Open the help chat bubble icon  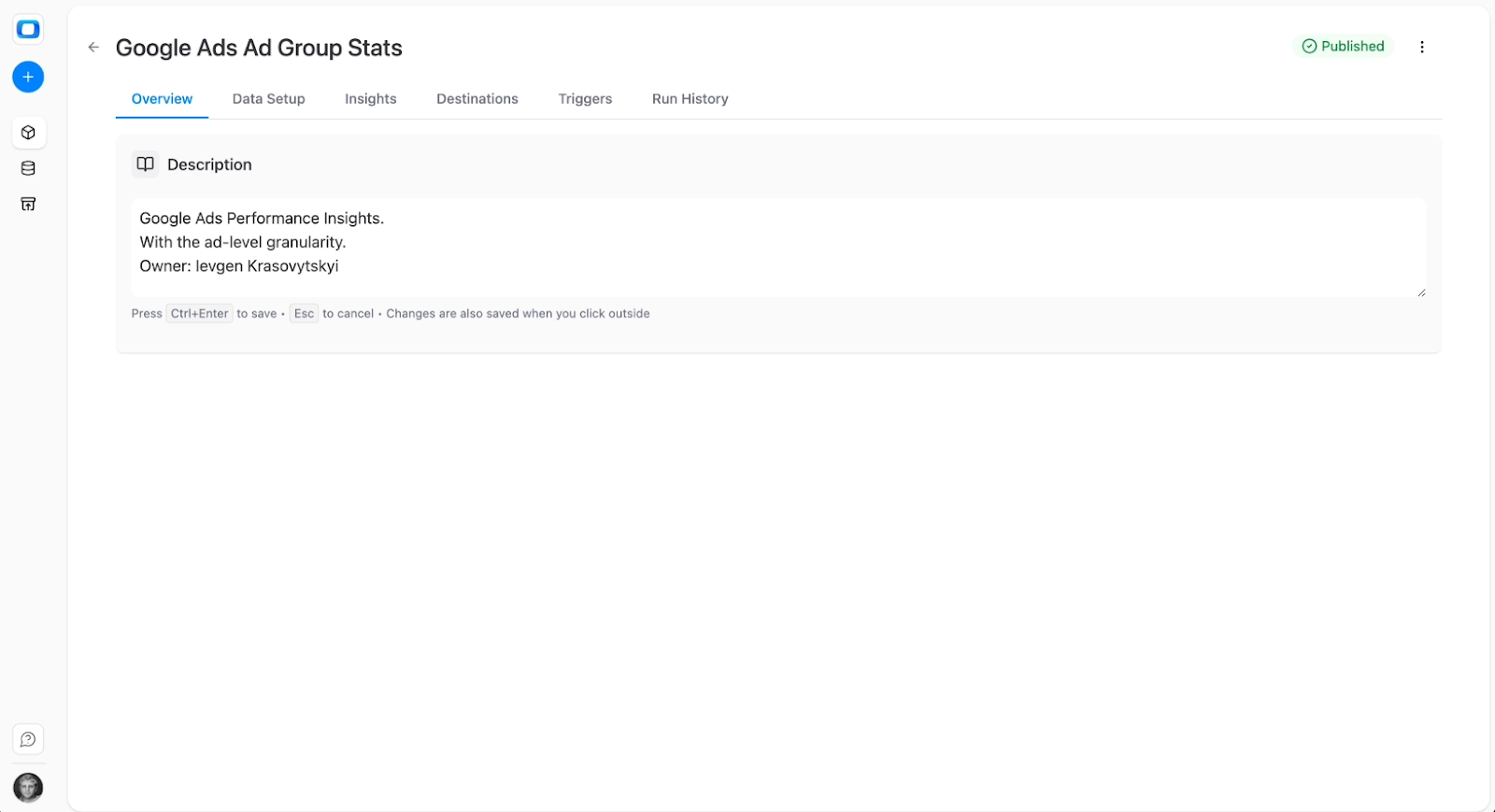[28, 739]
